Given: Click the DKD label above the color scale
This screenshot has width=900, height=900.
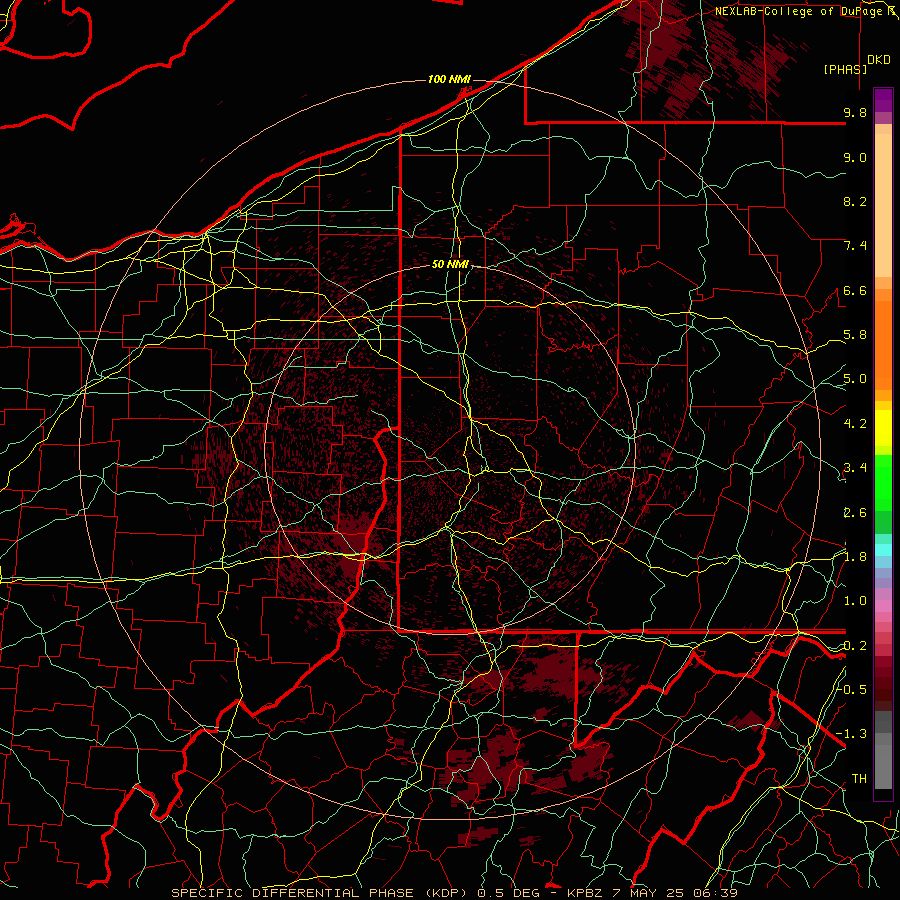Looking at the screenshot, I should coord(879,60).
